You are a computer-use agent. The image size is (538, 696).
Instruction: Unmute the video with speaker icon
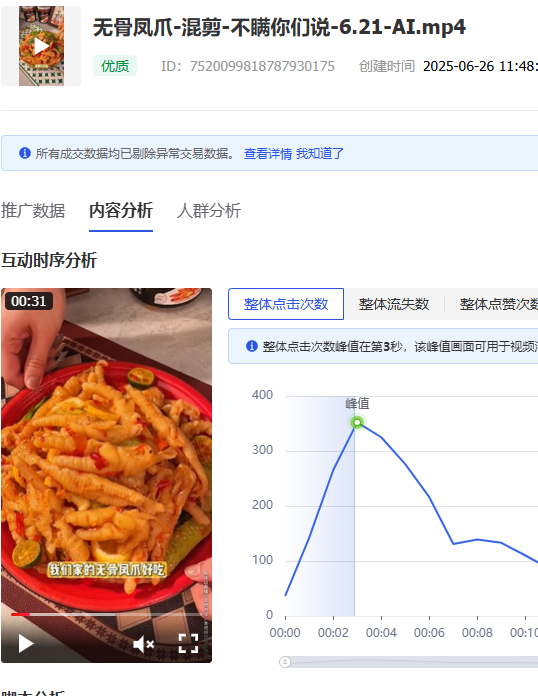coord(143,644)
